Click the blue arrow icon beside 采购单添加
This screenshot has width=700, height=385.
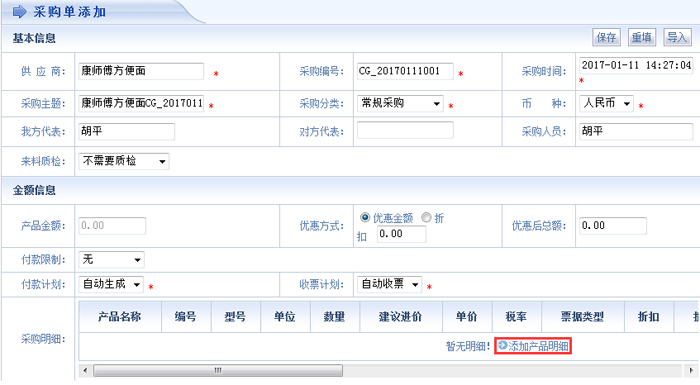[19, 11]
